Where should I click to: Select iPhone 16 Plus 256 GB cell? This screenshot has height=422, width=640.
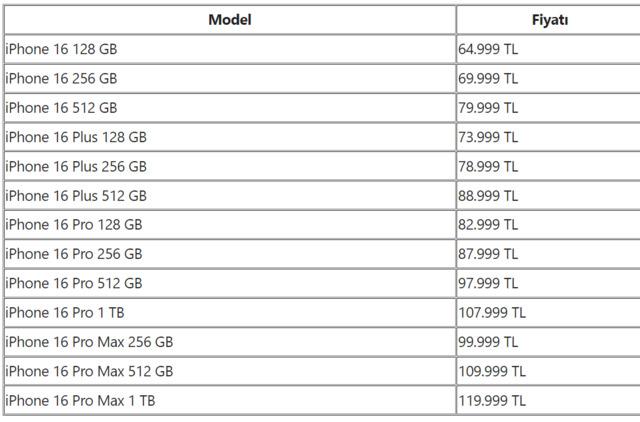point(76,166)
